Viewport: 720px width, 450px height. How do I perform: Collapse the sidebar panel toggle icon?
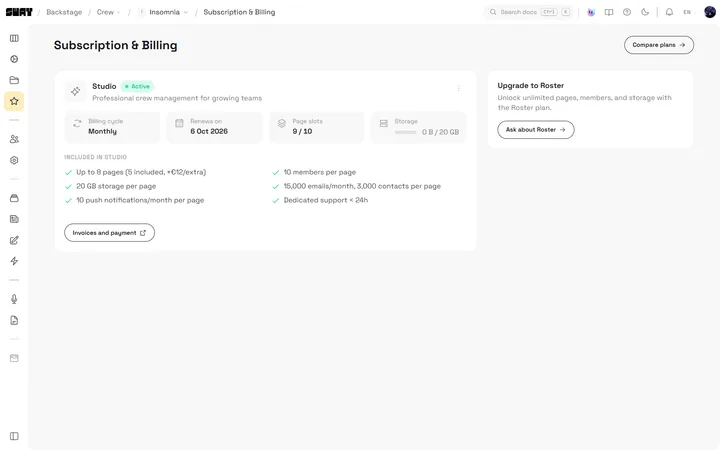coord(14,436)
